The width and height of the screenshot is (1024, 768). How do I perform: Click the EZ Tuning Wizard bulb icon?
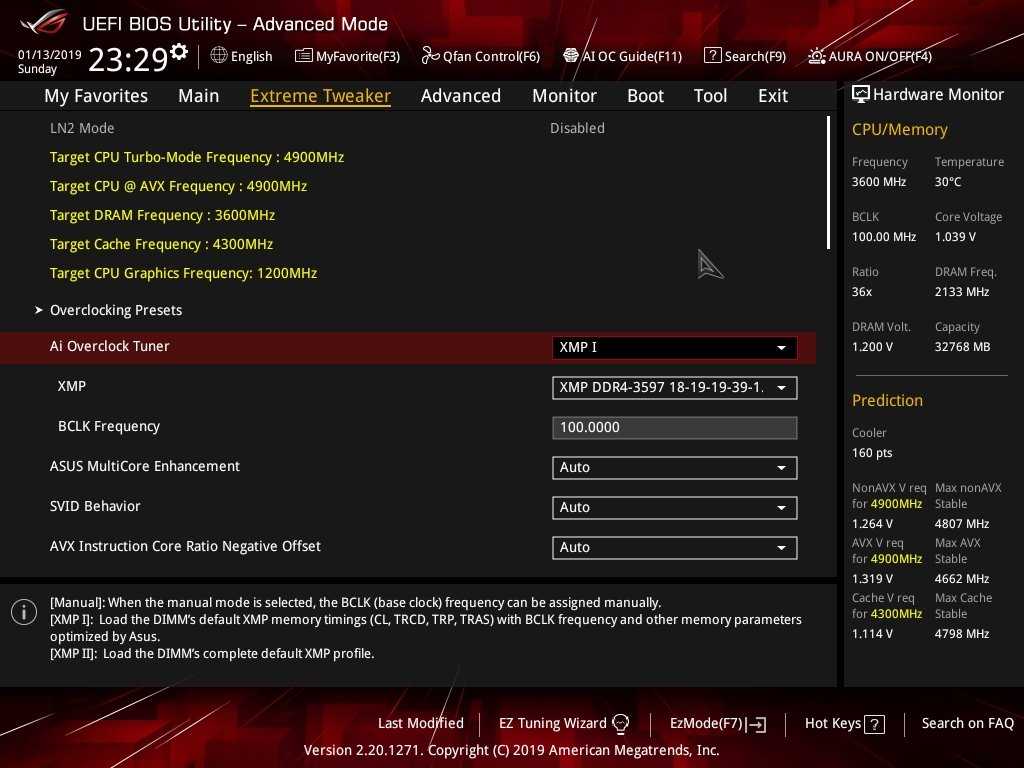(621, 723)
